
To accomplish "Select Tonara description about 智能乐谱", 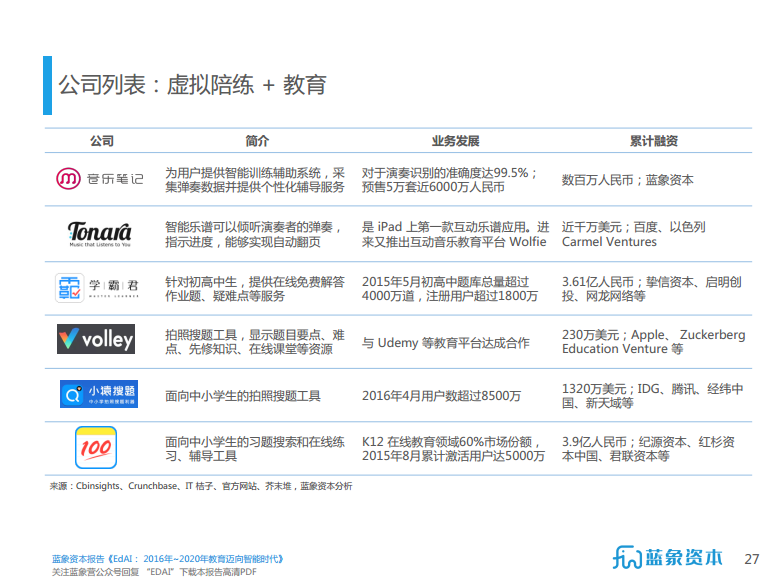I will (x=253, y=234).
